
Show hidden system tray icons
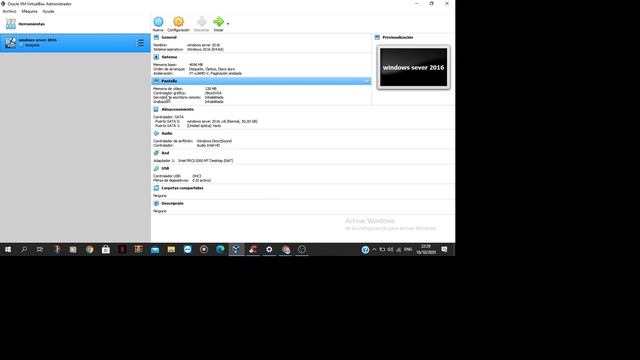point(374,249)
